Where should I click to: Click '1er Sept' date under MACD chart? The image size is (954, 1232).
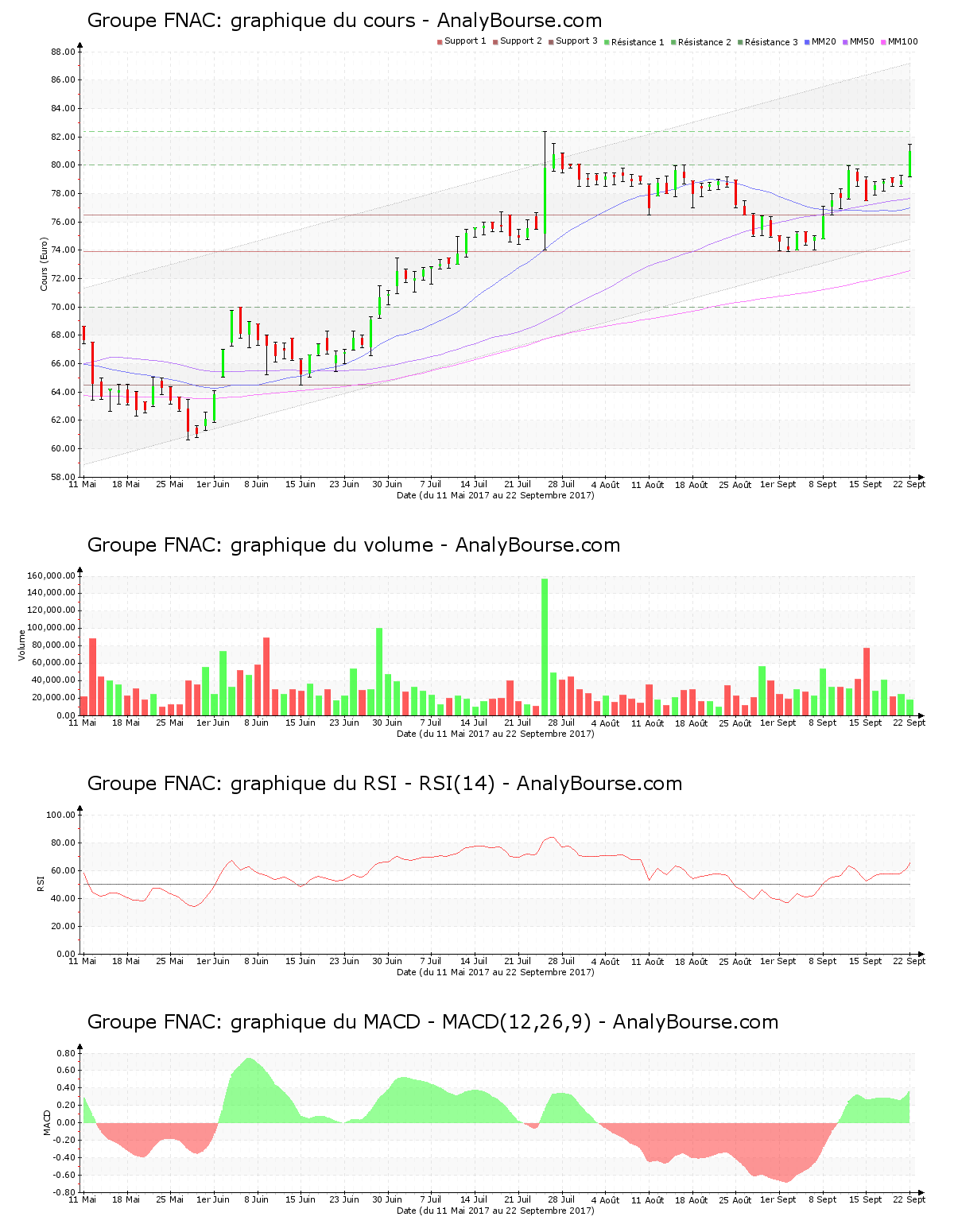click(x=778, y=1199)
